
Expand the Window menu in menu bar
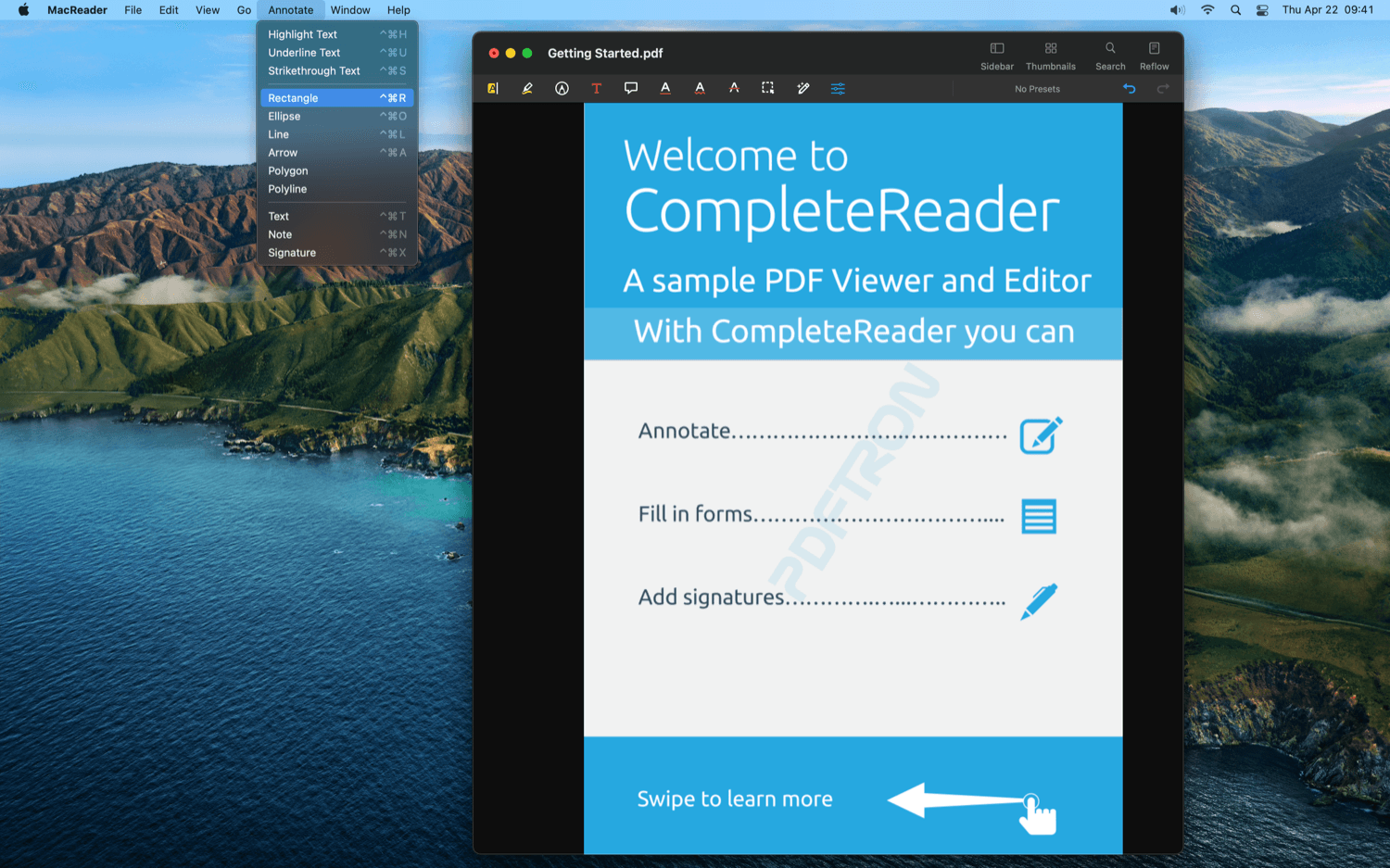pos(350,10)
